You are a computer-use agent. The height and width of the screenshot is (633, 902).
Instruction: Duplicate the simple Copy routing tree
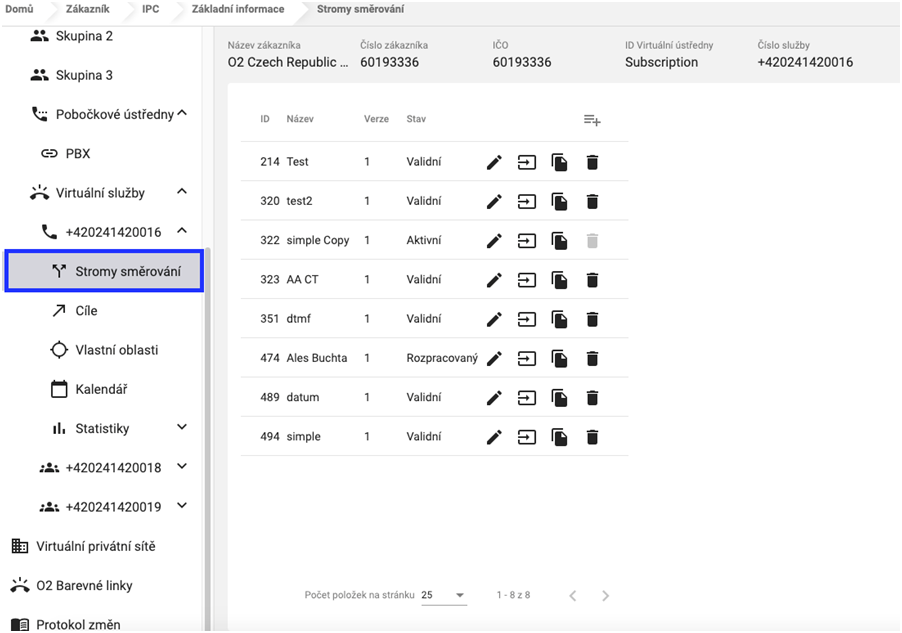tap(559, 241)
